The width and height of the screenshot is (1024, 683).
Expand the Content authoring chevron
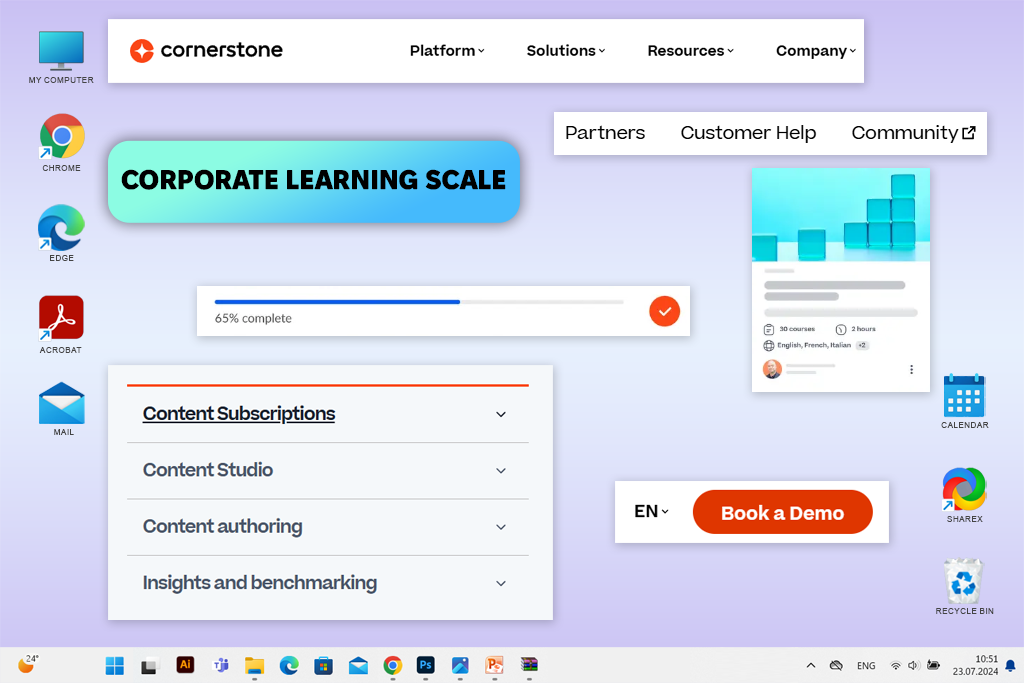[500, 527]
